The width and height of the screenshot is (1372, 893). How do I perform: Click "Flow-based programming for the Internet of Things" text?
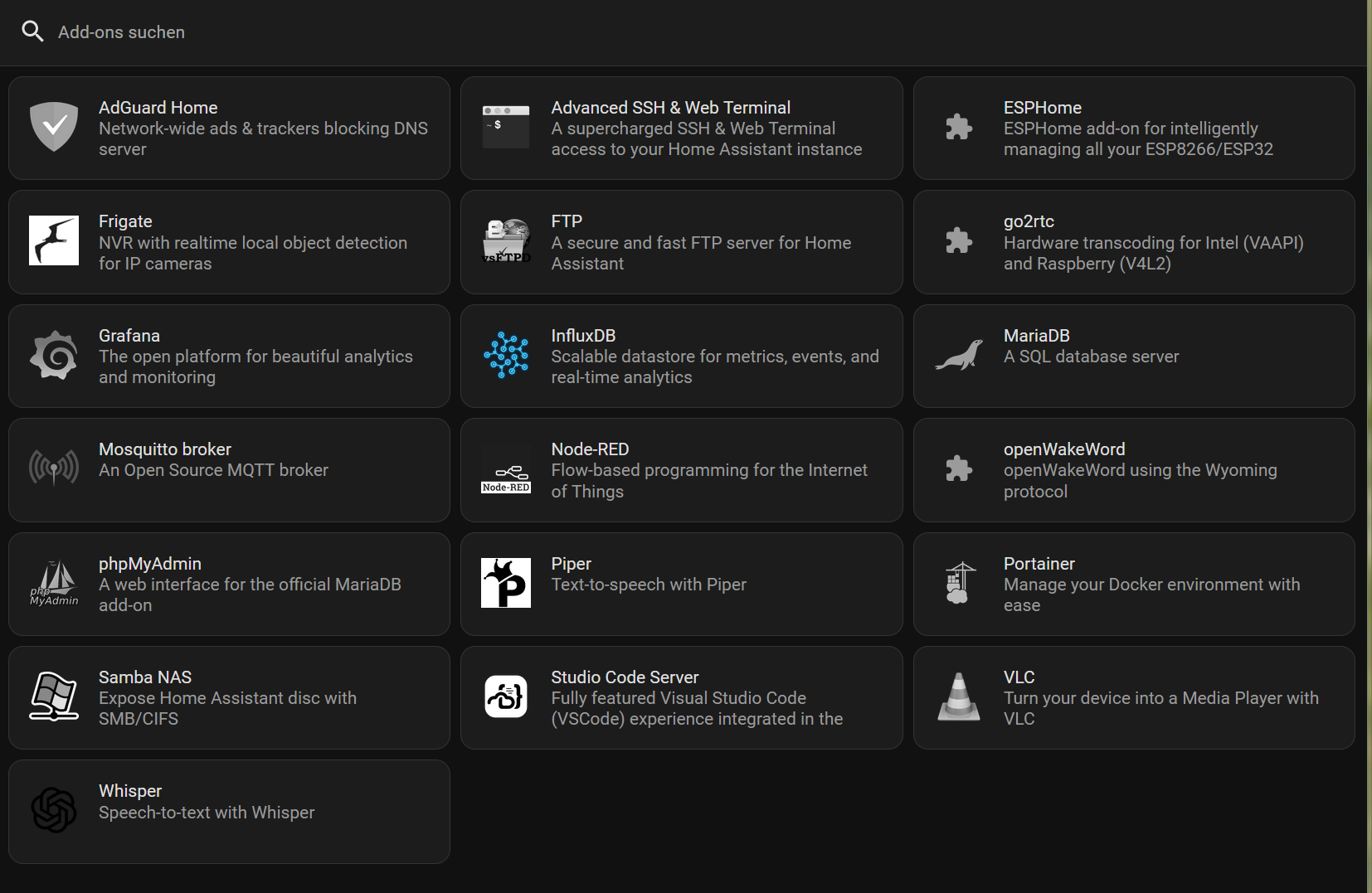[x=709, y=481]
